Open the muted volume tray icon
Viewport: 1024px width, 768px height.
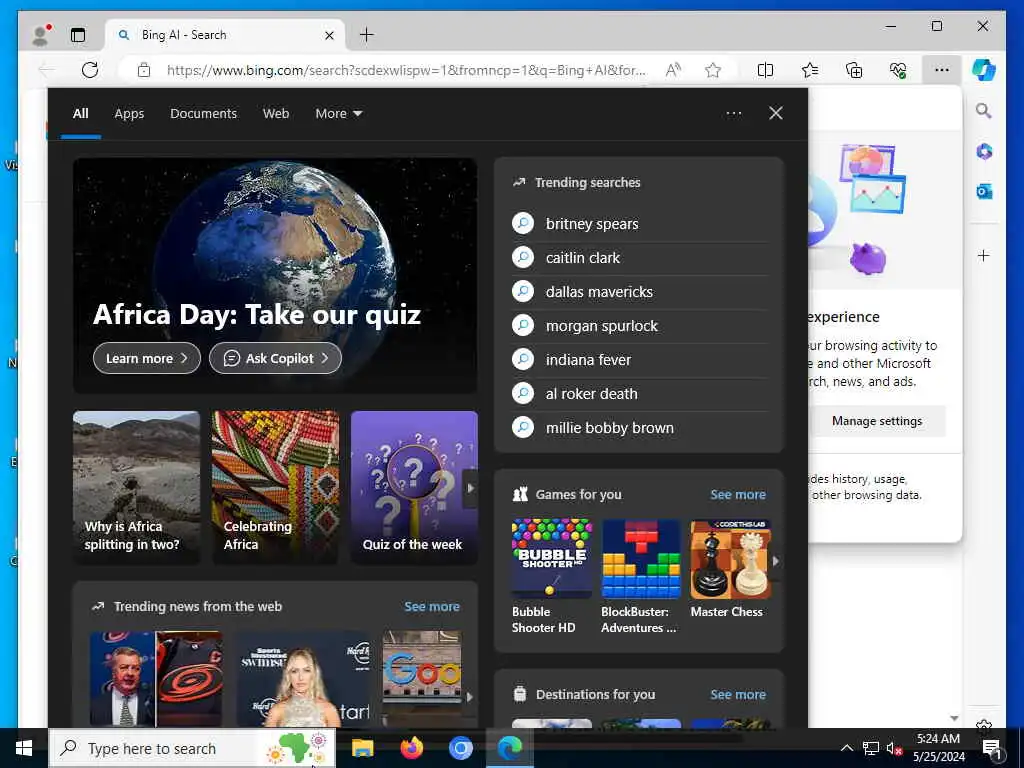coord(894,748)
